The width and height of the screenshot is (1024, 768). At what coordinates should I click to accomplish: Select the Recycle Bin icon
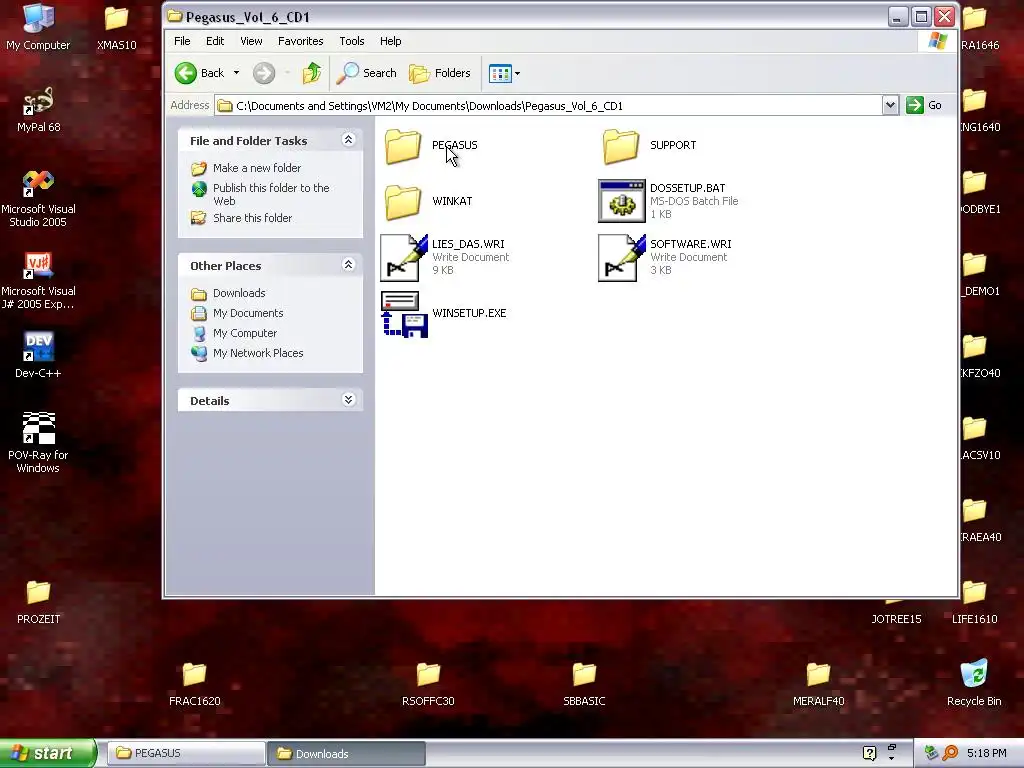click(x=974, y=683)
